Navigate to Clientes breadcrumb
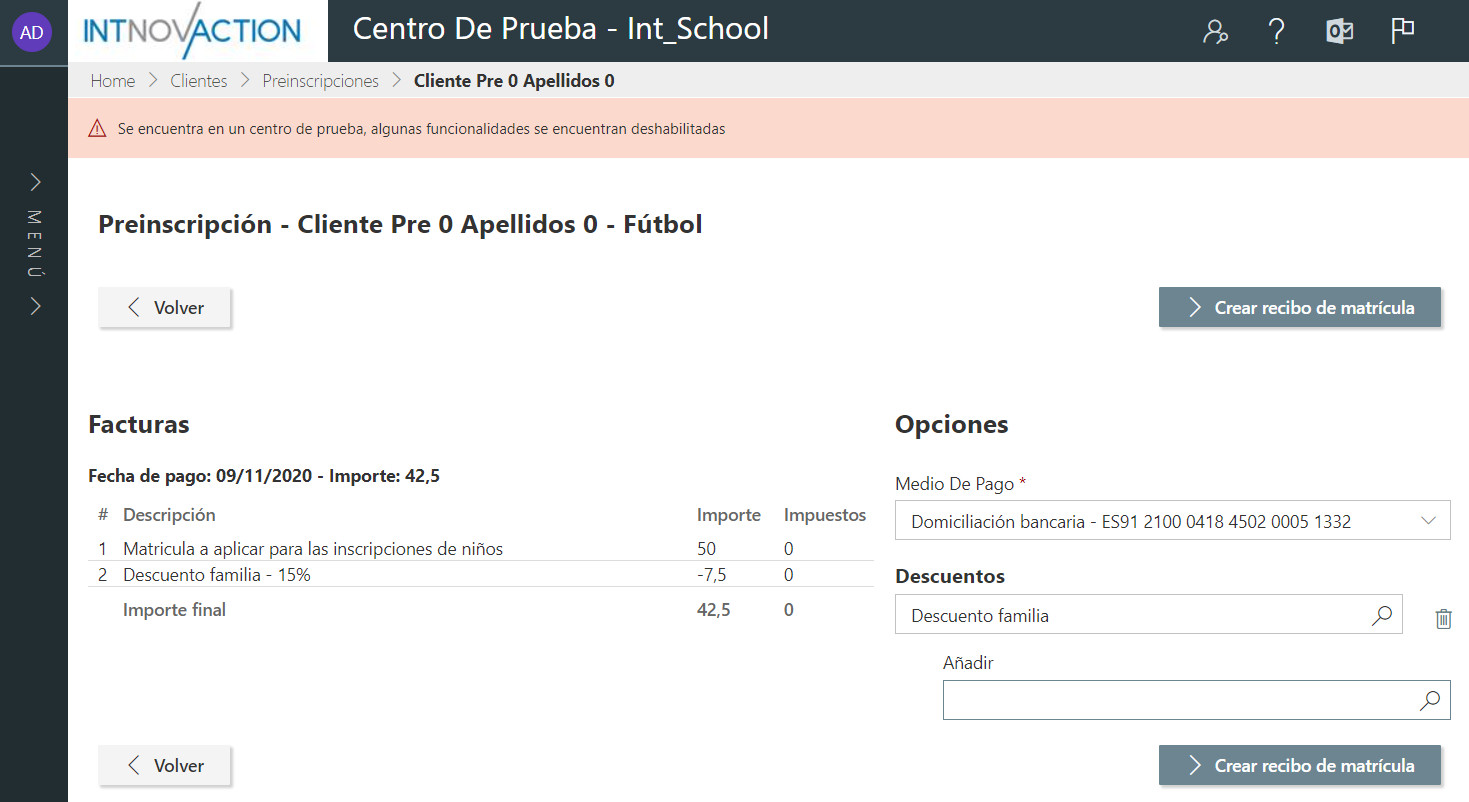 pyautogui.click(x=199, y=81)
